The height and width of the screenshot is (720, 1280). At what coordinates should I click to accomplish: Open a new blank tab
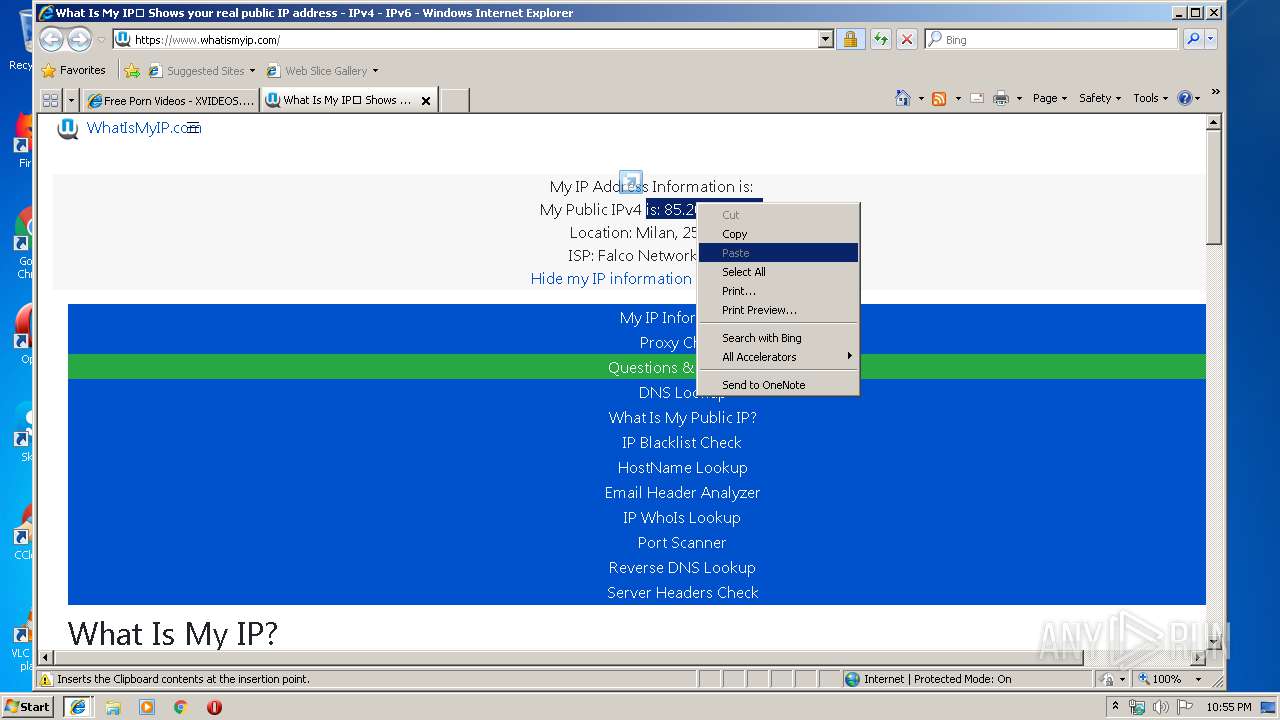pos(455,100)
